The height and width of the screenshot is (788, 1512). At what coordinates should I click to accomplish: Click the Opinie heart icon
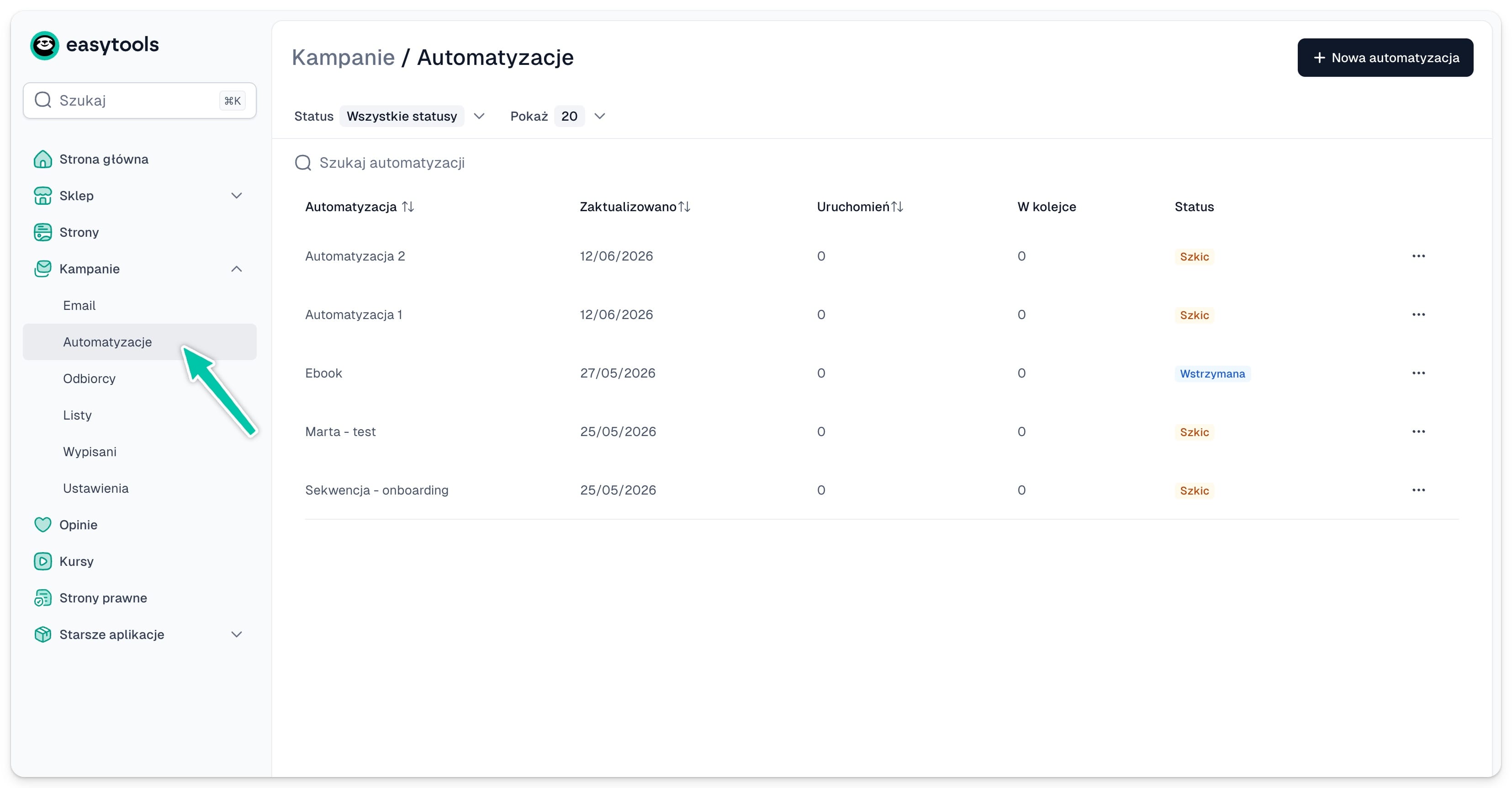coord(43,524)
